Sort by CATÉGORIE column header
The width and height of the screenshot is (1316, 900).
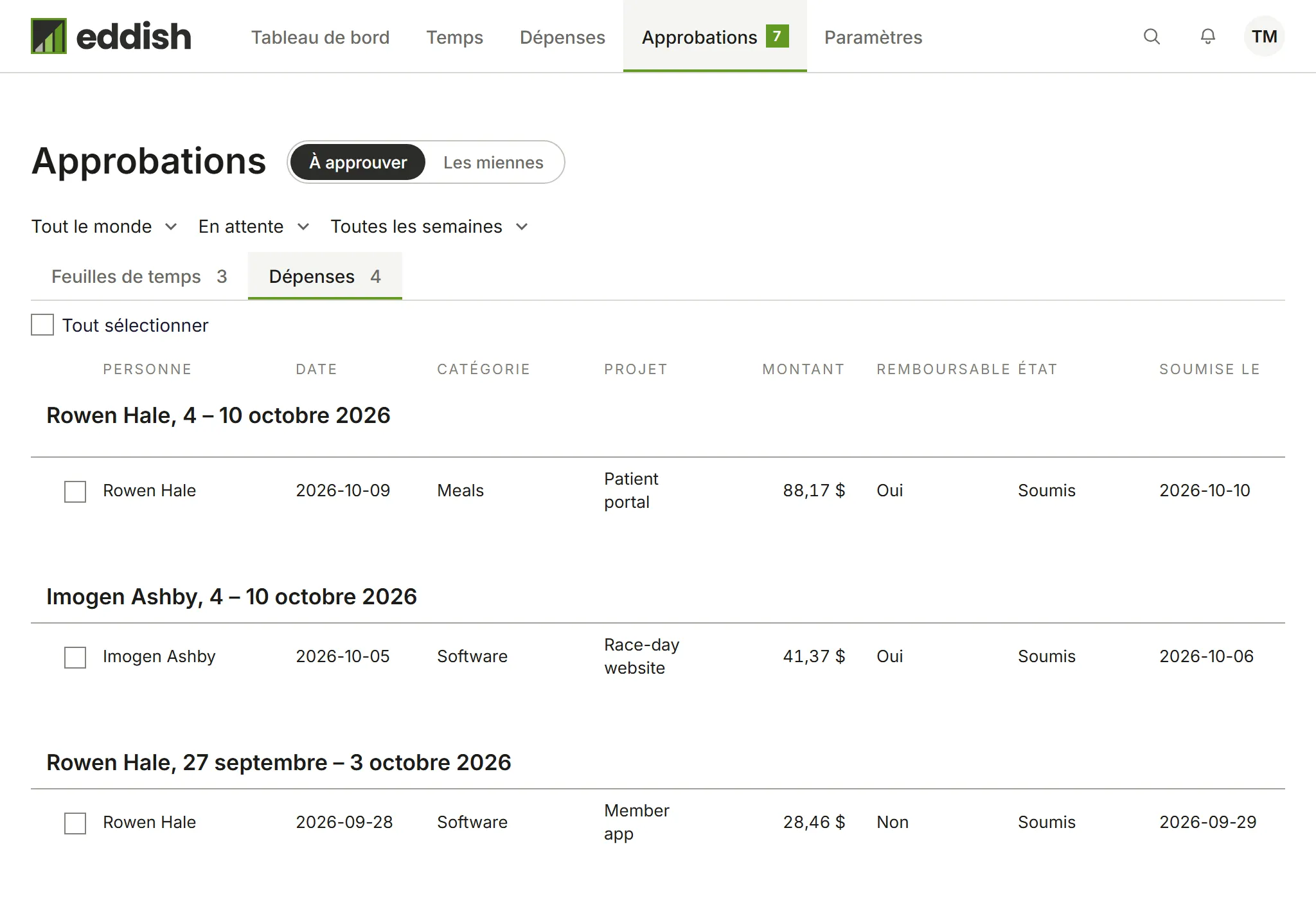483,369
